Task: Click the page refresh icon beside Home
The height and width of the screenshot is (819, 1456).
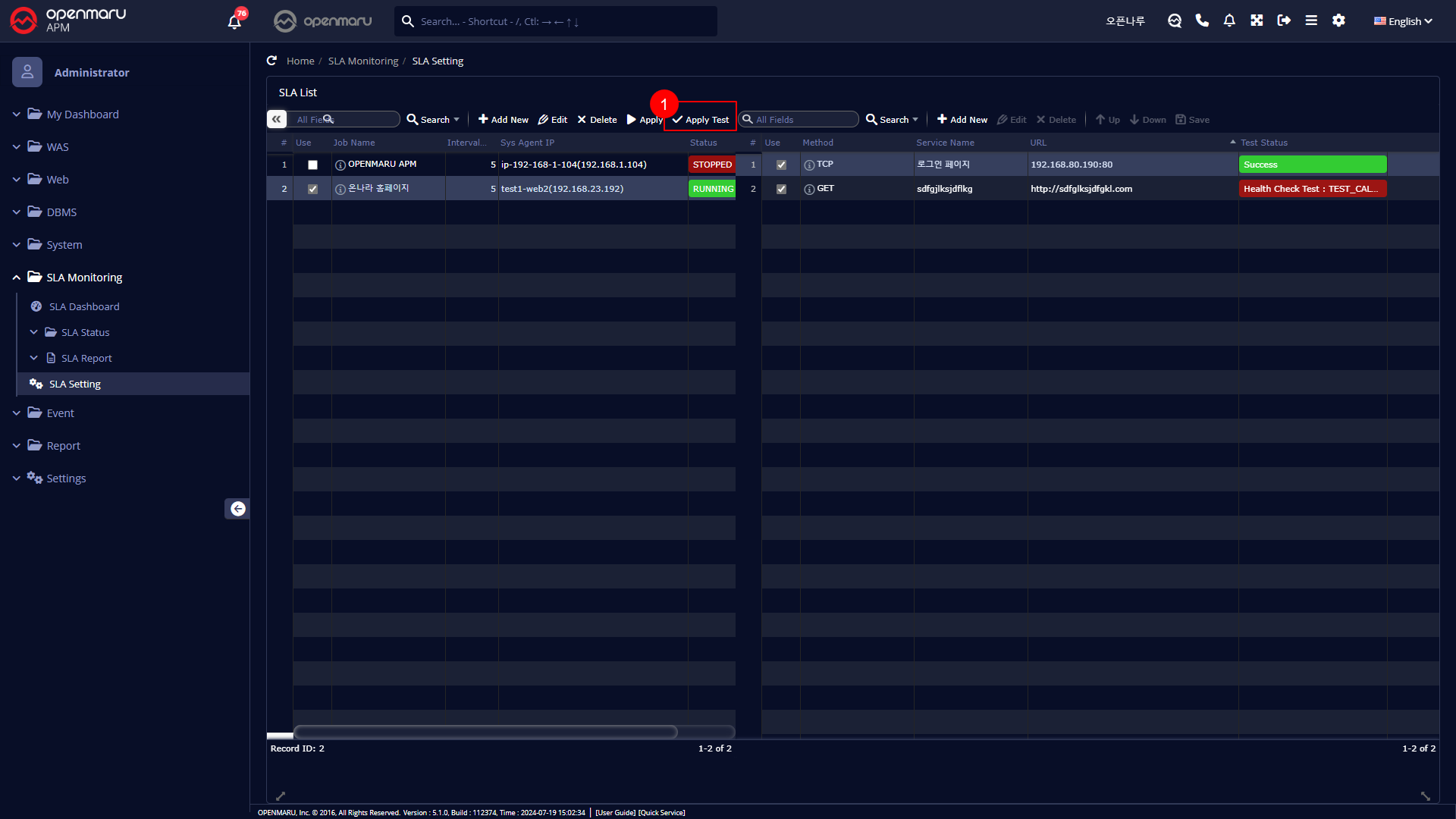Action: [271, 61]
